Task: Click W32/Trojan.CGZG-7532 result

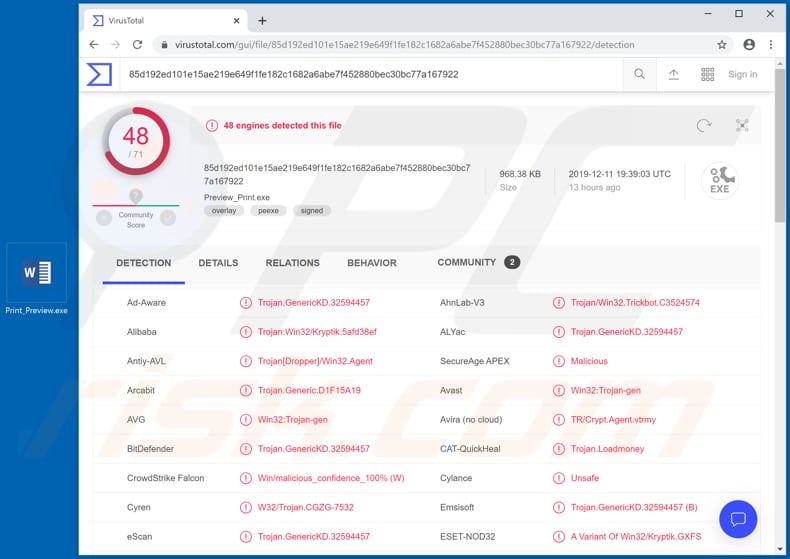Action: click(x=305, y=507)
